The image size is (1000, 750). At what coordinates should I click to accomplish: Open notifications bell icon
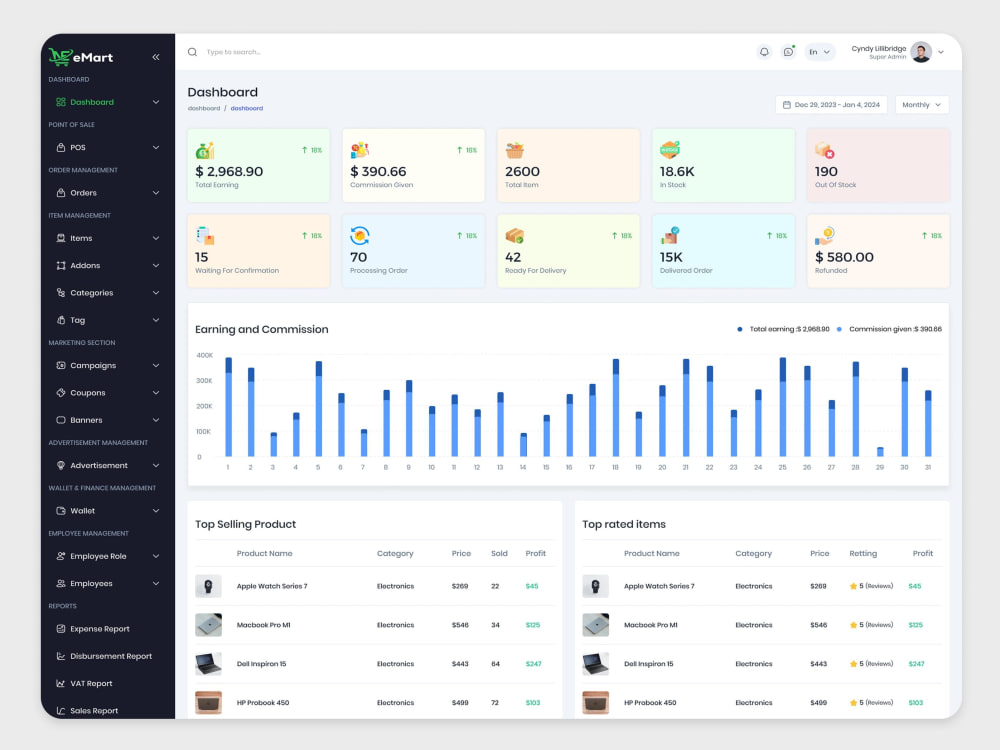(764, 52)
